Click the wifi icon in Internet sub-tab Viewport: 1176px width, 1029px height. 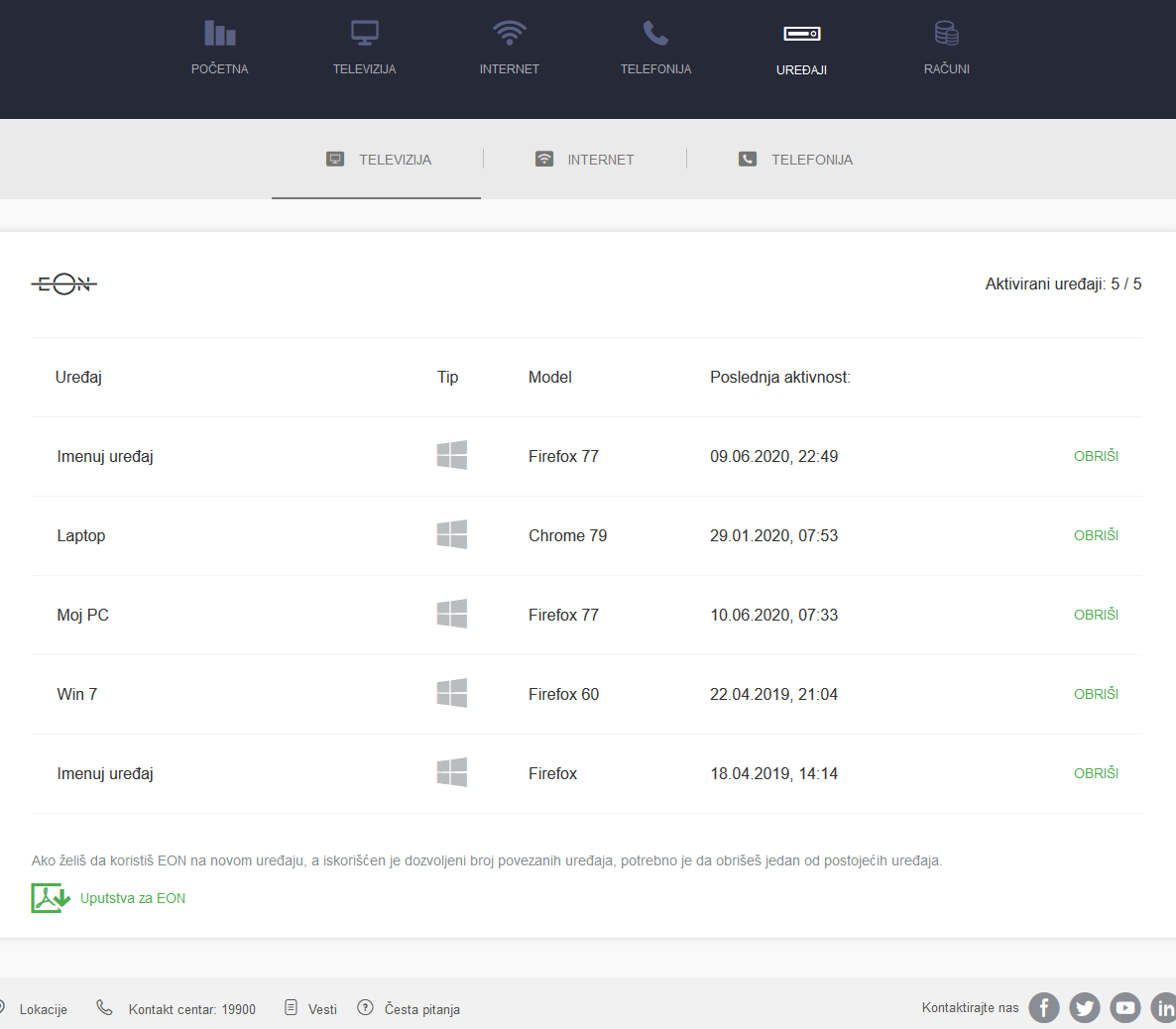click(543, 159)
